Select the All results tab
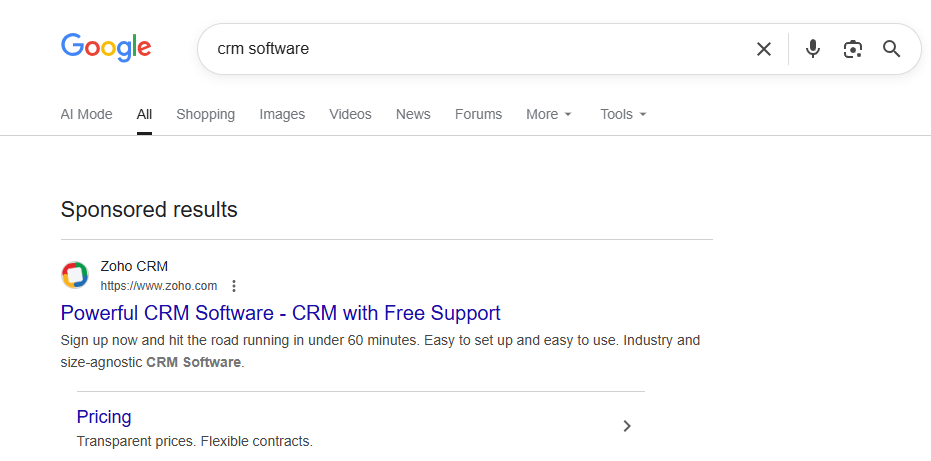Screen dimensions: 931x461 (144, 114)
